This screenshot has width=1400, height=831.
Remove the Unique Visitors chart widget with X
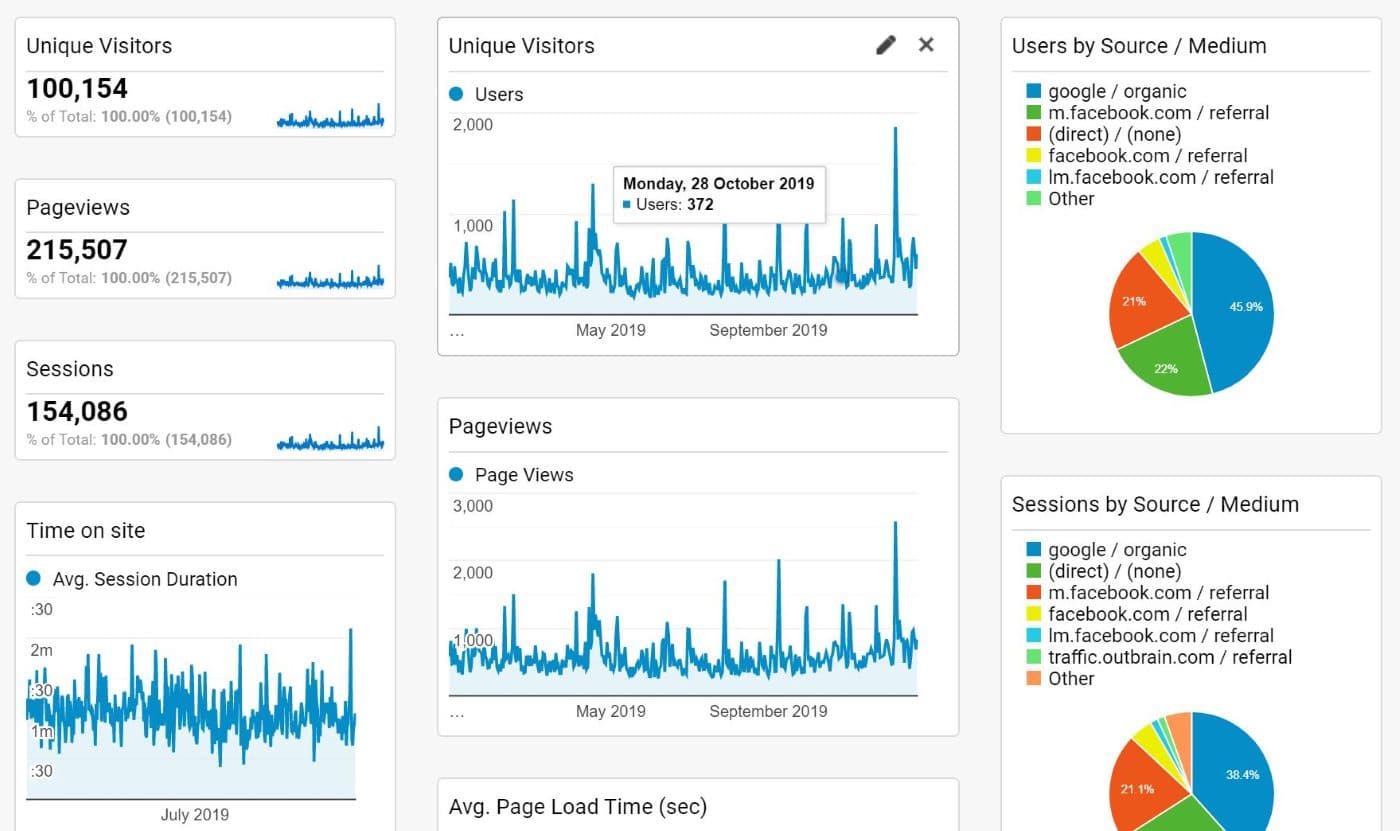click(926, 45)
